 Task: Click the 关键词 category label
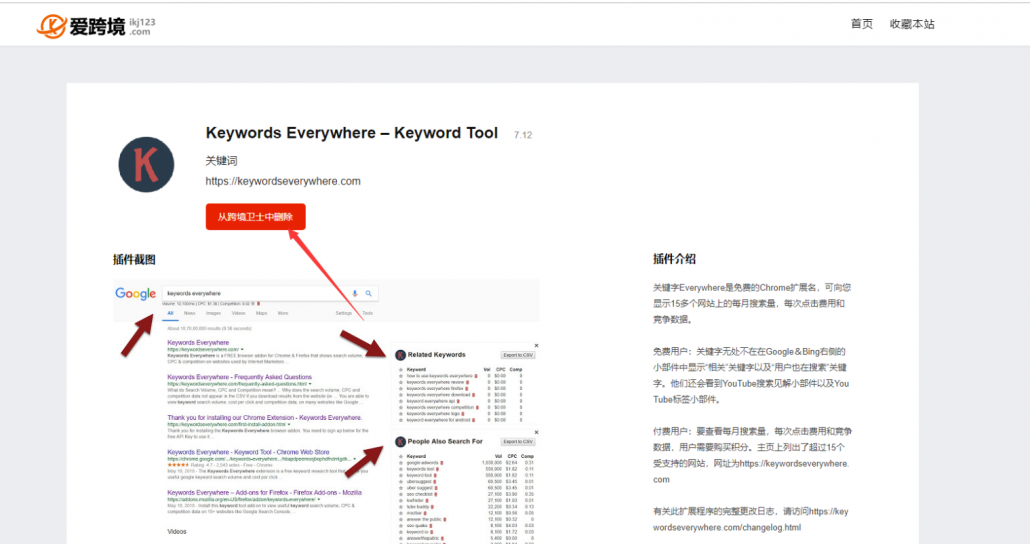coord(221,160)
